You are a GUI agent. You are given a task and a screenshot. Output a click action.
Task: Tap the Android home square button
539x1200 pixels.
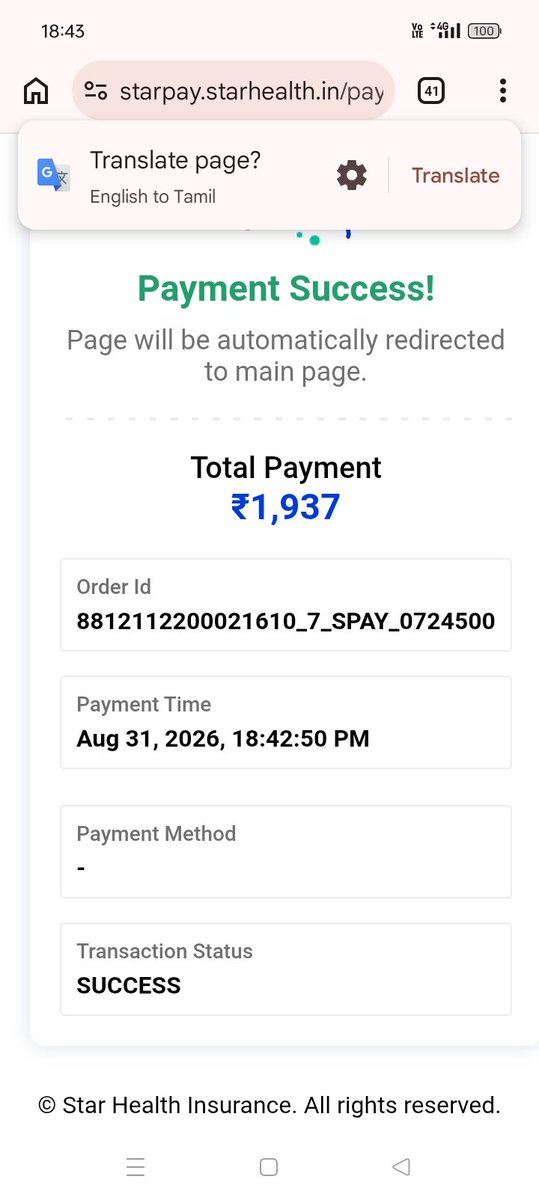pos(268,1166)
